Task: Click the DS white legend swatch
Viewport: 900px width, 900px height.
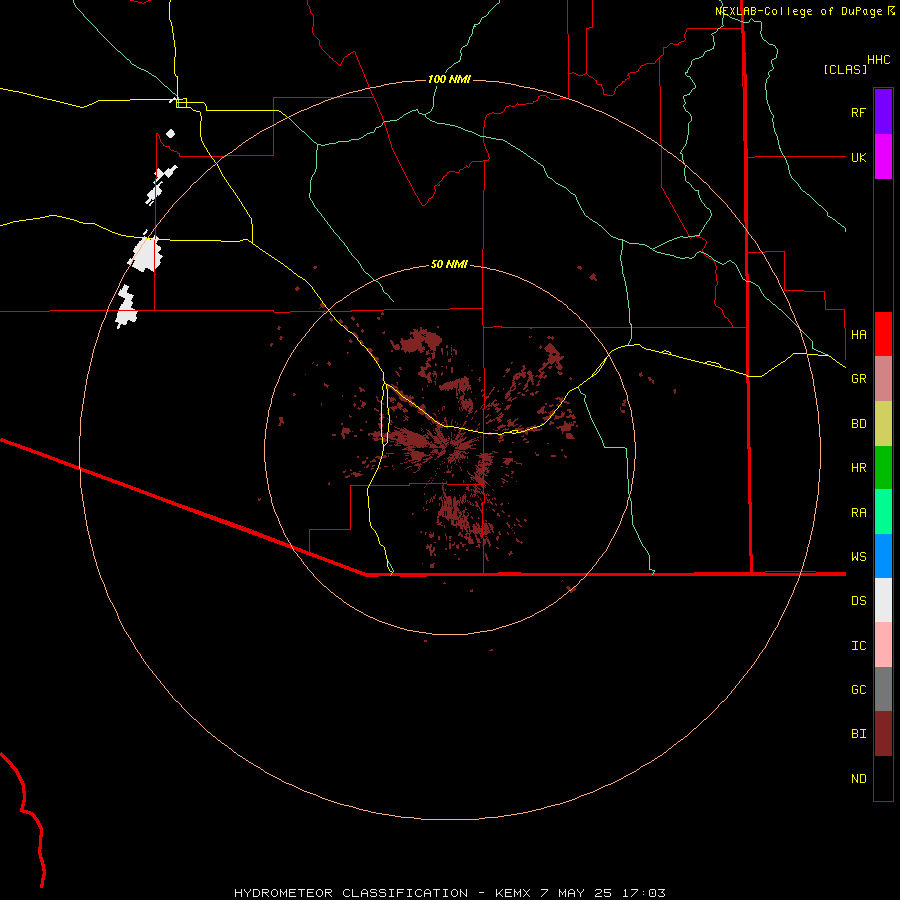Action: click(883, 600)
